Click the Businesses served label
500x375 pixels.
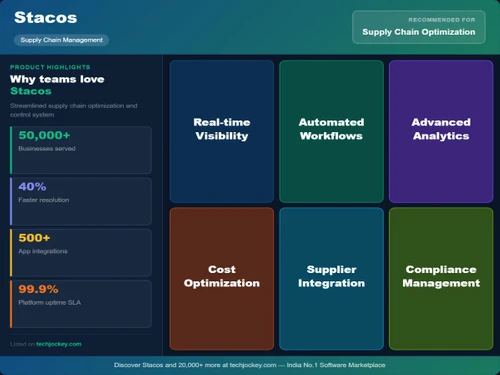point(47,149)
